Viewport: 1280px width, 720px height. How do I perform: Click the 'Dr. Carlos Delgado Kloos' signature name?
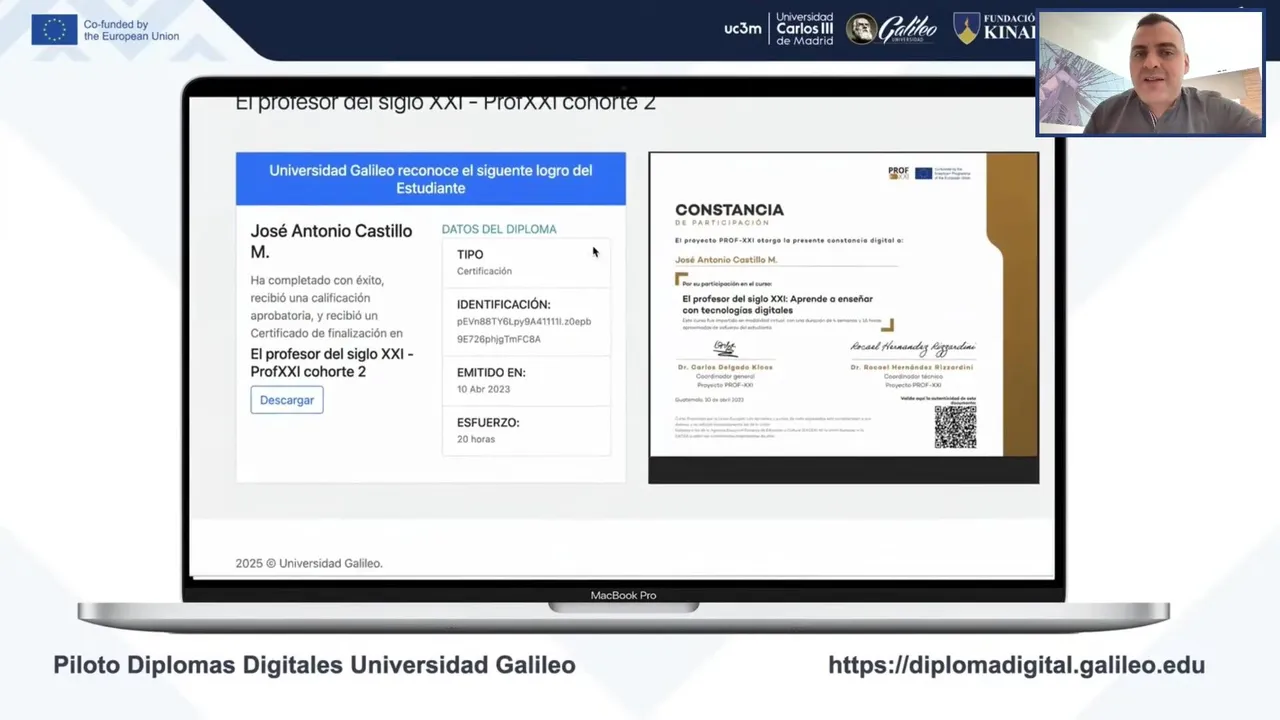click(725, 367)
